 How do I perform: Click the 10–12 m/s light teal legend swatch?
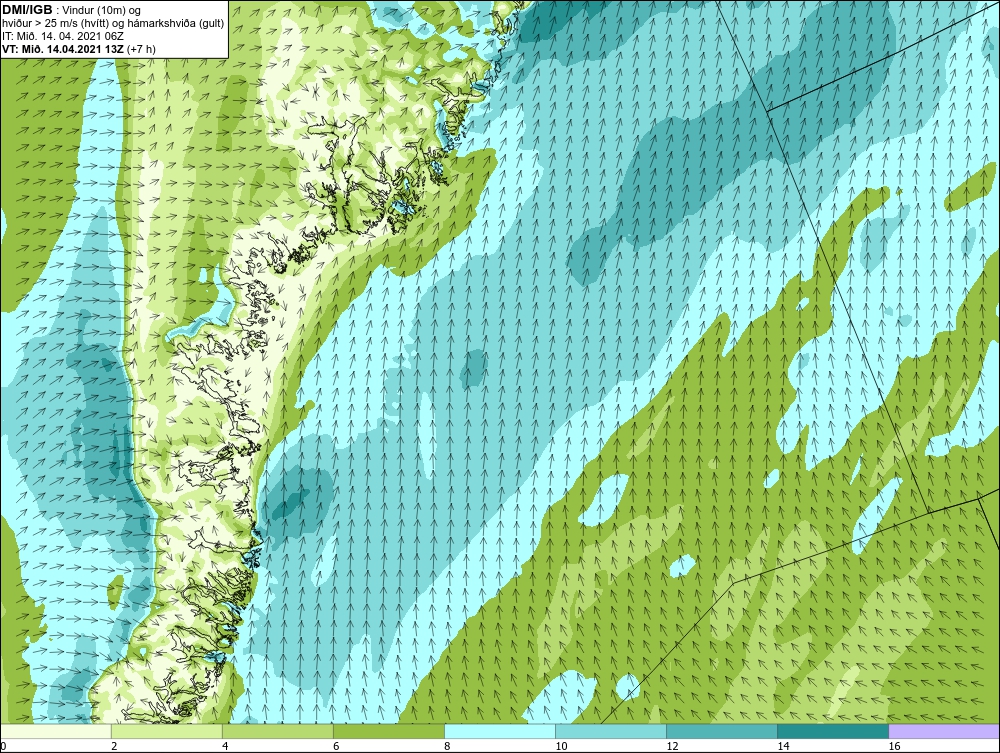pyautogui.click(x=611, y=731)
